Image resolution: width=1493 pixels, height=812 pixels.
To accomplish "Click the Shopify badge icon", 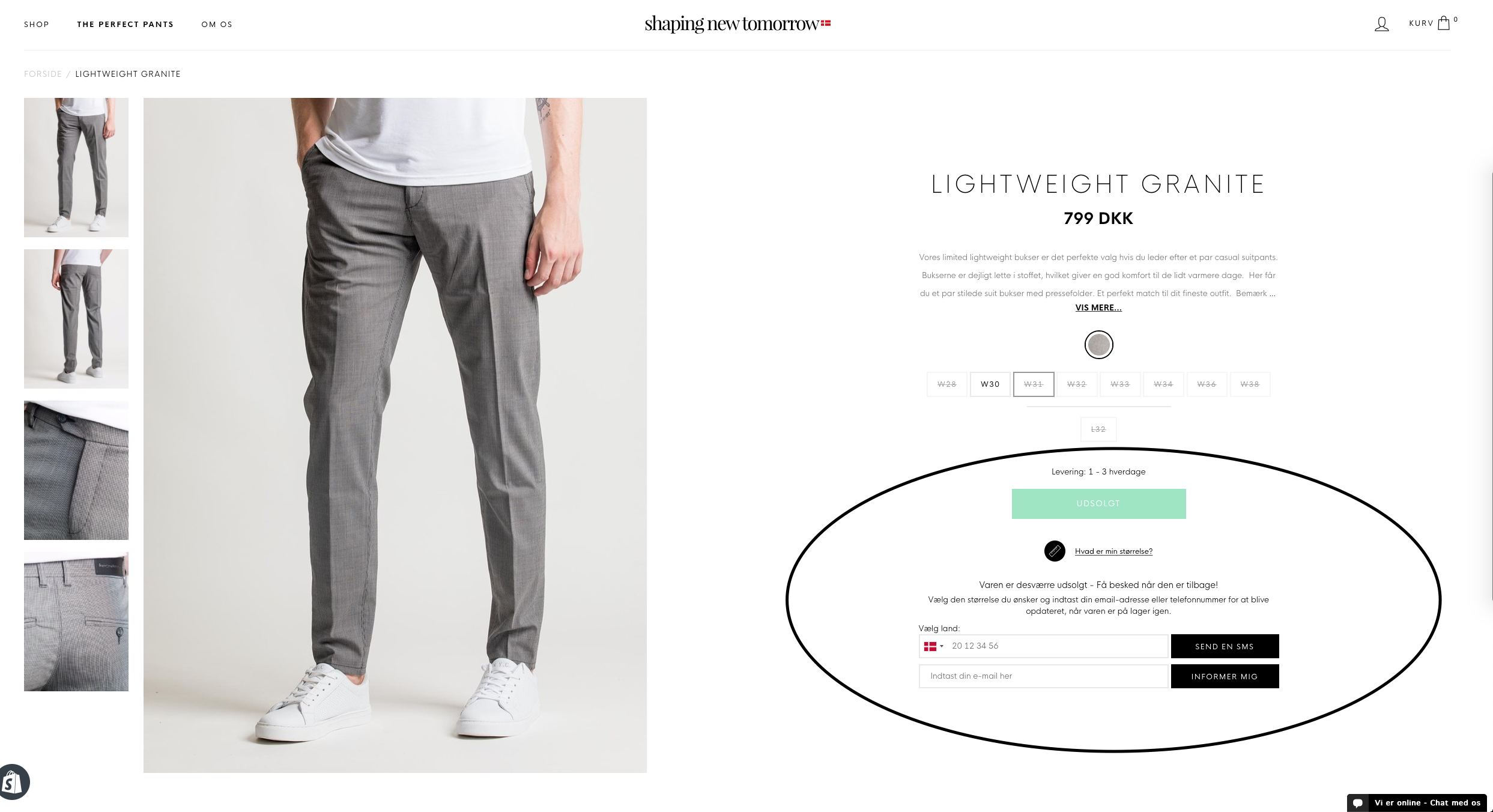I will pyautogui.click(x=13, y=782).
